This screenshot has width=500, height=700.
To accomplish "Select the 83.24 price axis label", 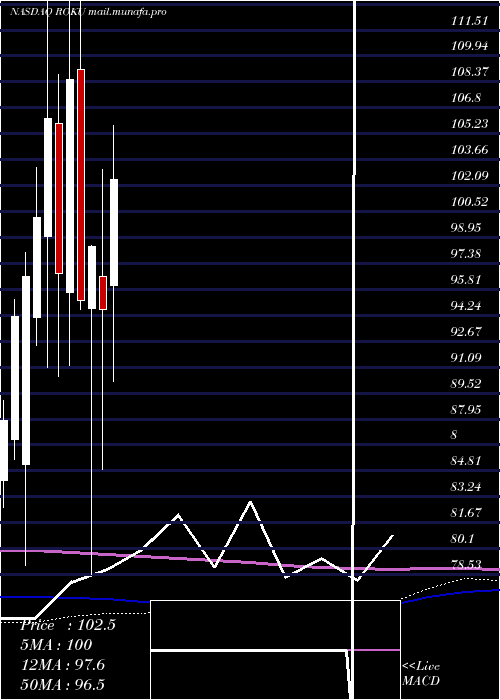I will coord(466,487).
